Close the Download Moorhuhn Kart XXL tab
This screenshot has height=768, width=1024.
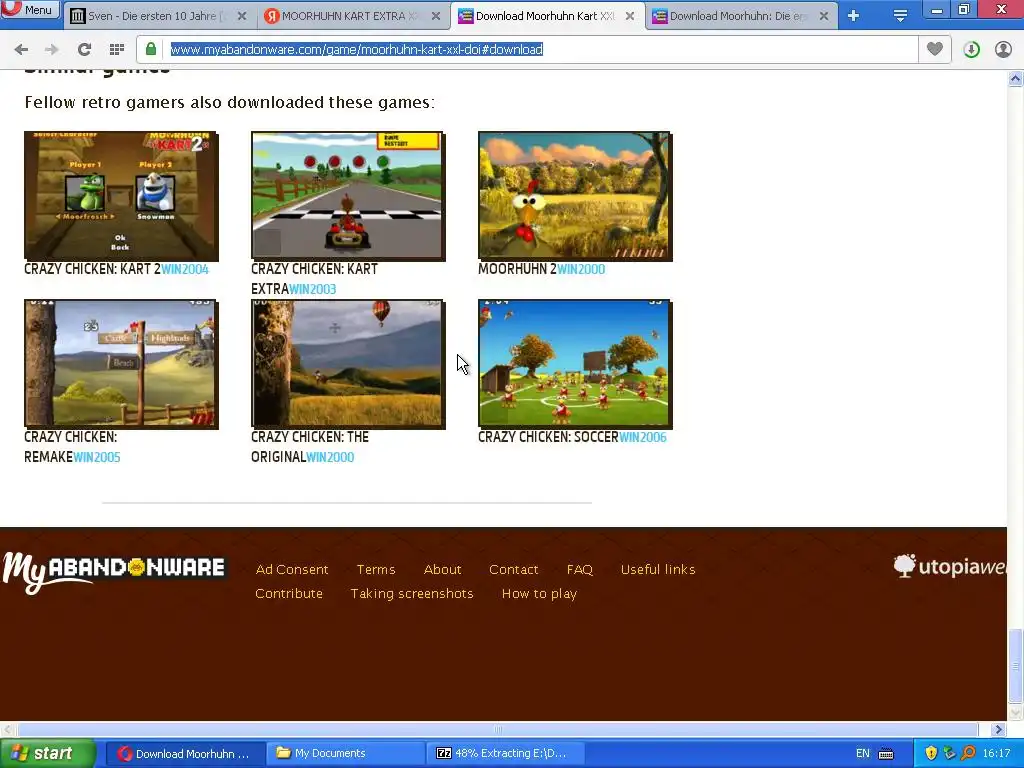click(x=630, y=16)
